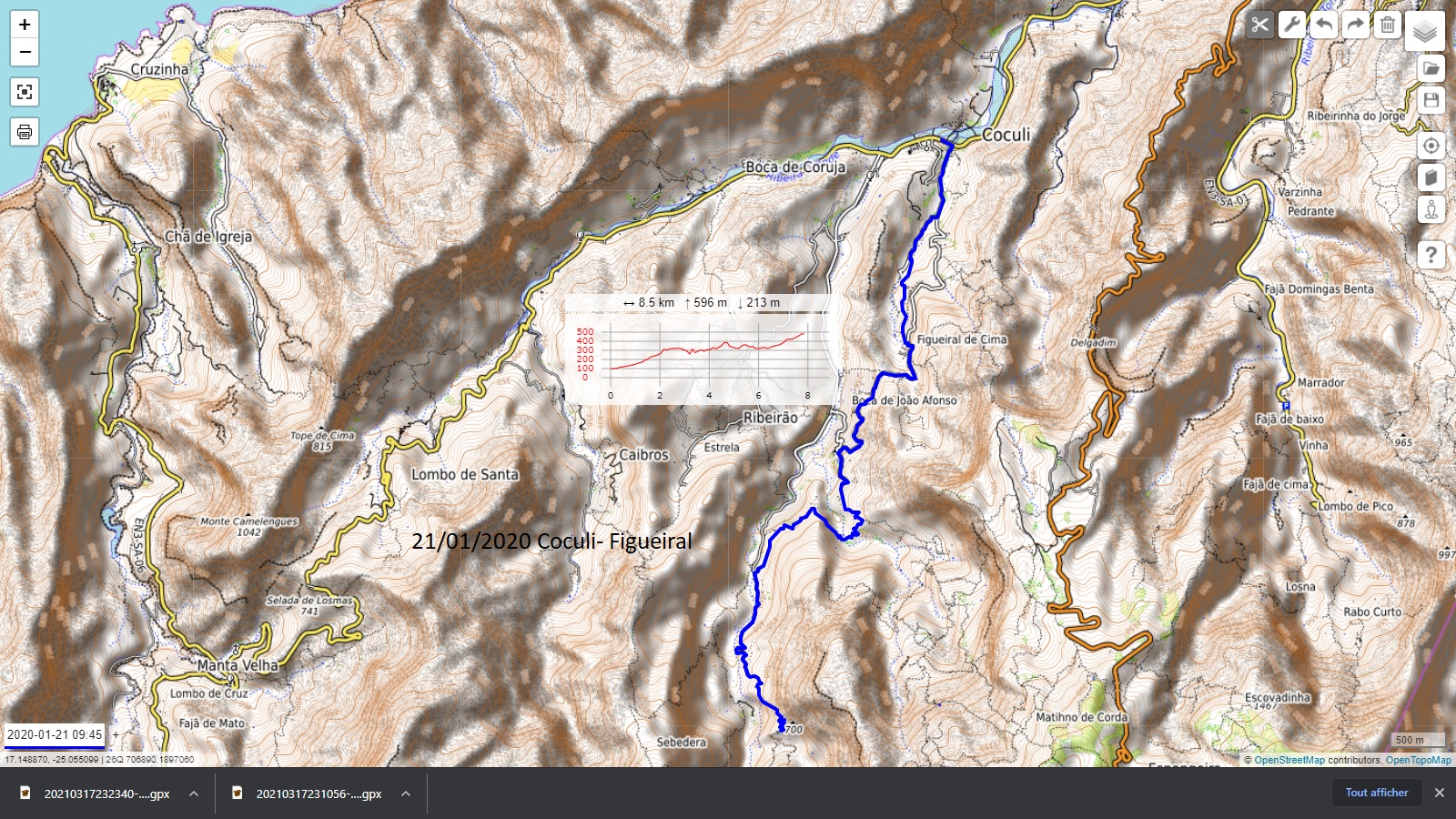This screenshot has height=819, width=1456.
Task: Open a GPX file via folder icon
Action: click(1431, 68)
